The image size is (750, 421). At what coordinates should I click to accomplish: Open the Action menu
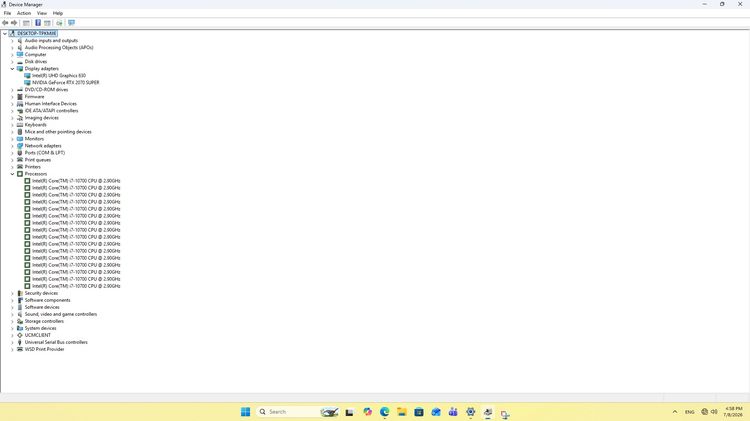[x=24, y=13]
